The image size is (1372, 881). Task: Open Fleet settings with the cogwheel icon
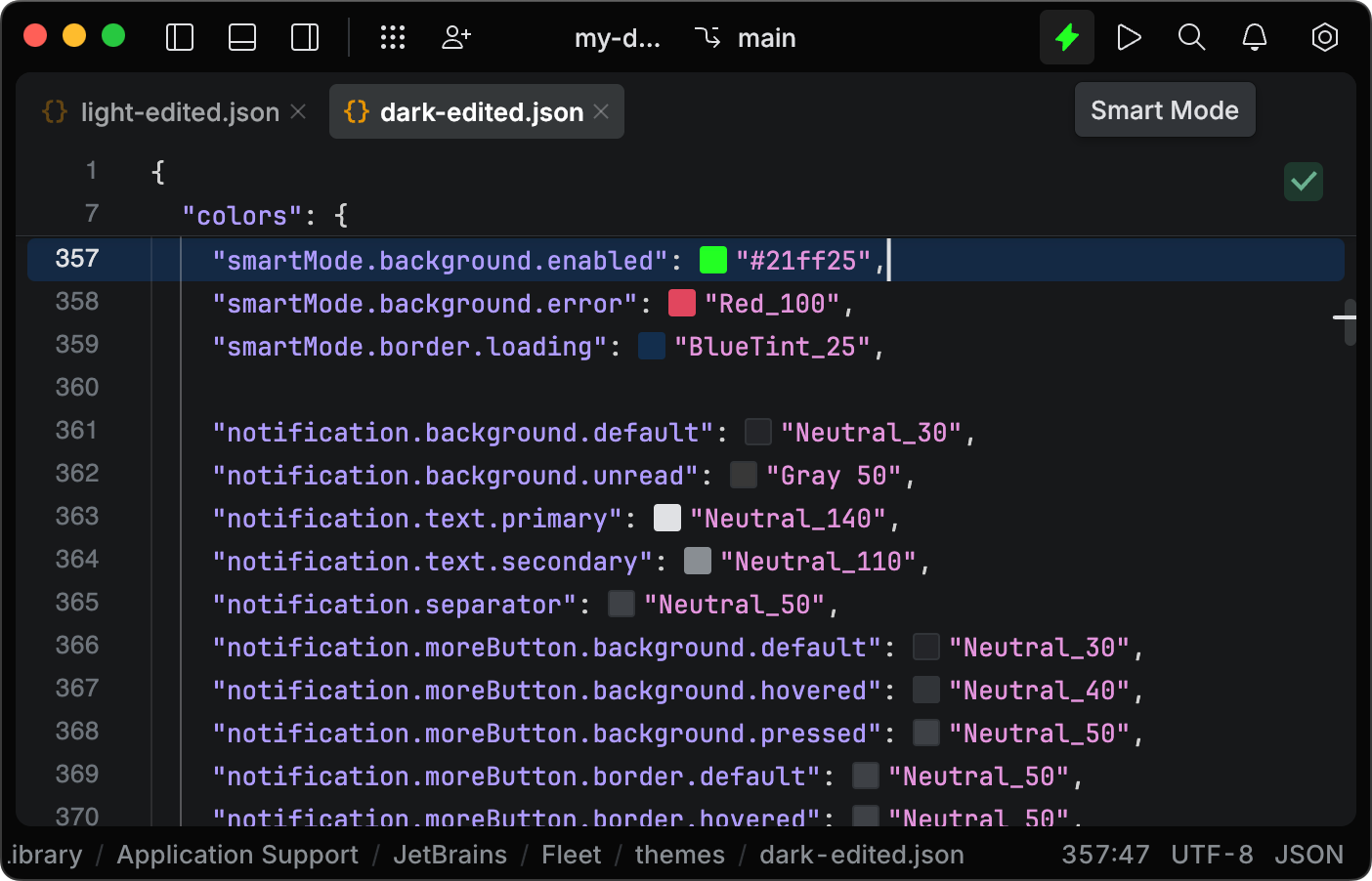coord(1324,37)
